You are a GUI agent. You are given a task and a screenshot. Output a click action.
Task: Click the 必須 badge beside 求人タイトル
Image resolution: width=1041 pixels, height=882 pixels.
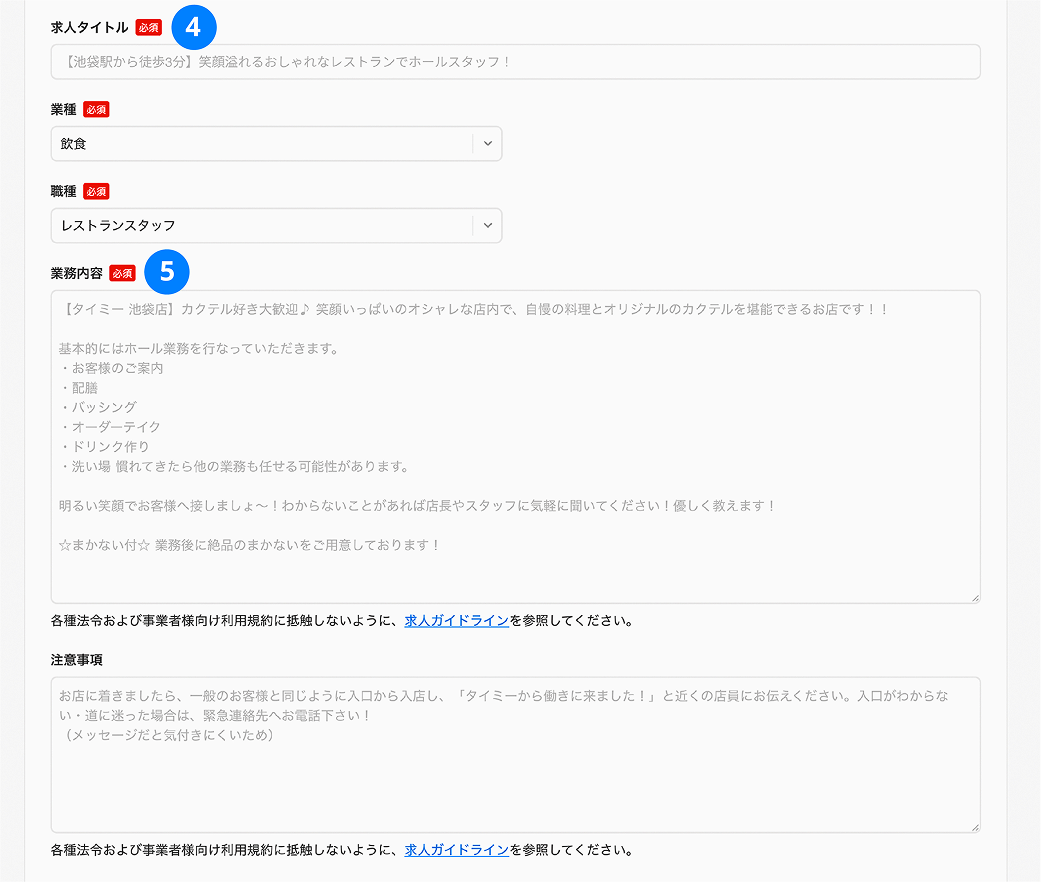coord(149,27)
